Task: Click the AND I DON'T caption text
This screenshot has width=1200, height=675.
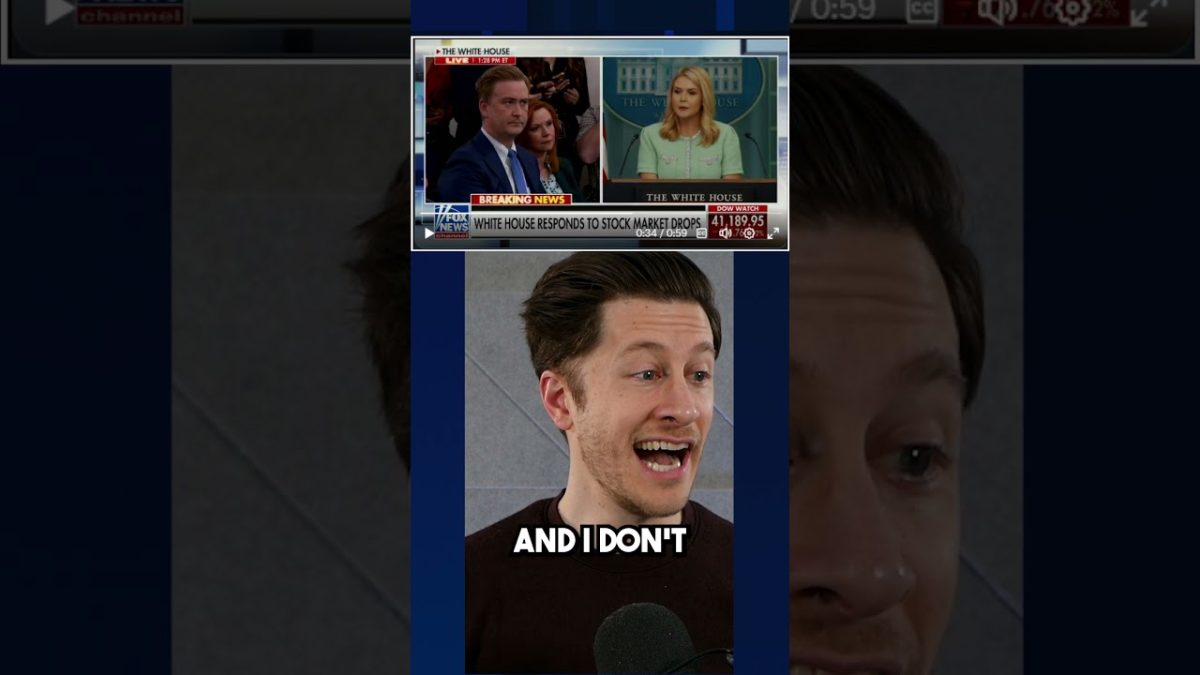Action: [599, 541]
